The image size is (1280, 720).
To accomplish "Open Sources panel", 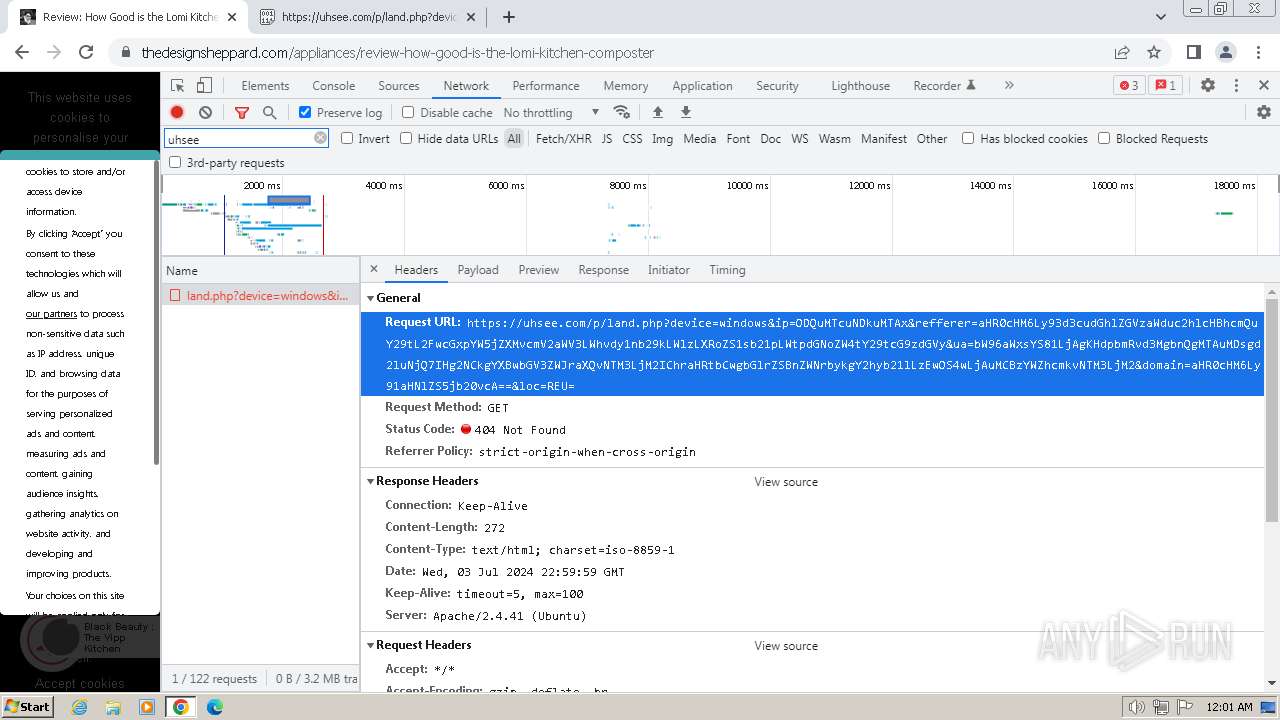I will pos(399,86).
